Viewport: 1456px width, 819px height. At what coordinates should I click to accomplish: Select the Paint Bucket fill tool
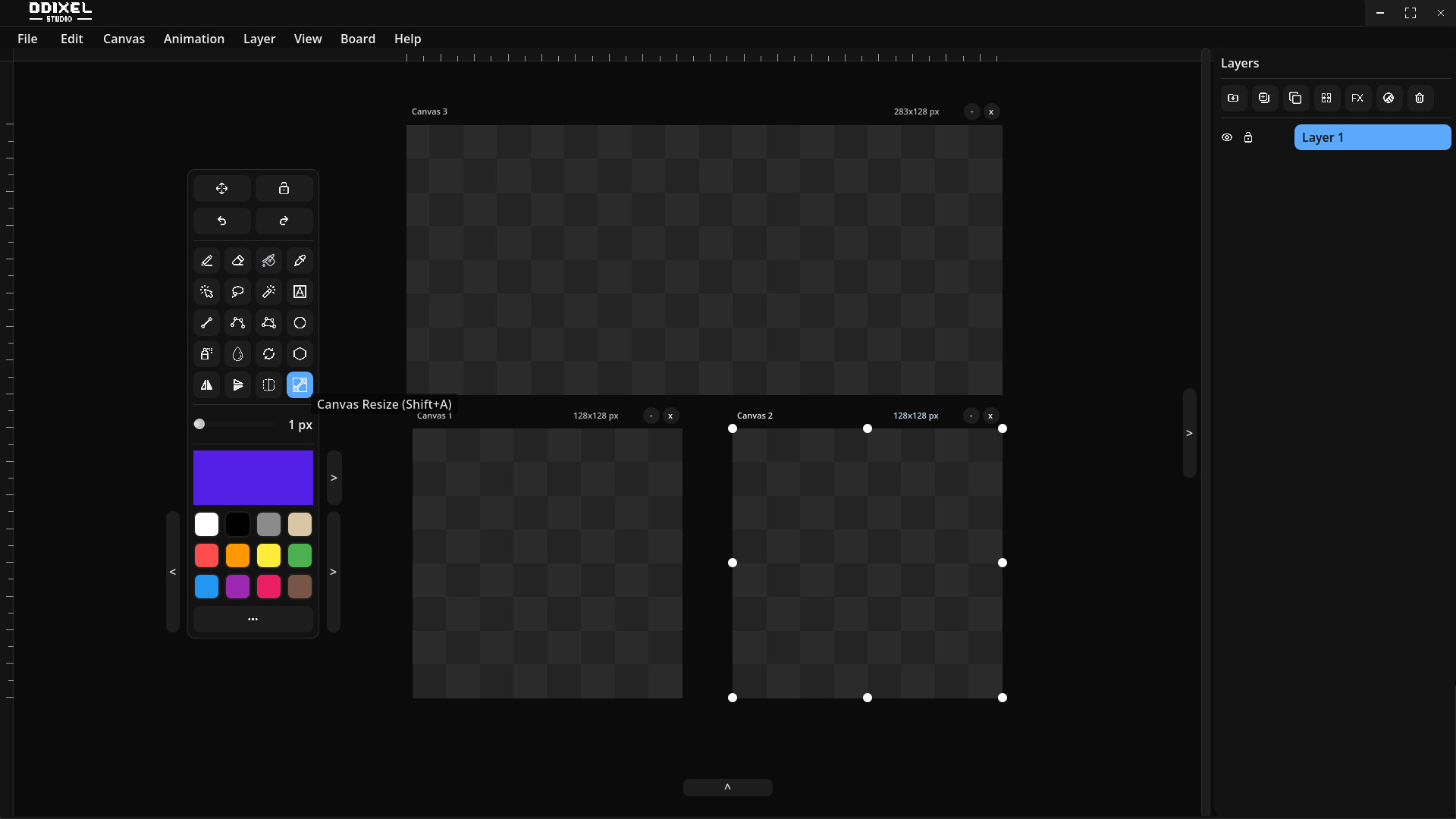(268, 261)
